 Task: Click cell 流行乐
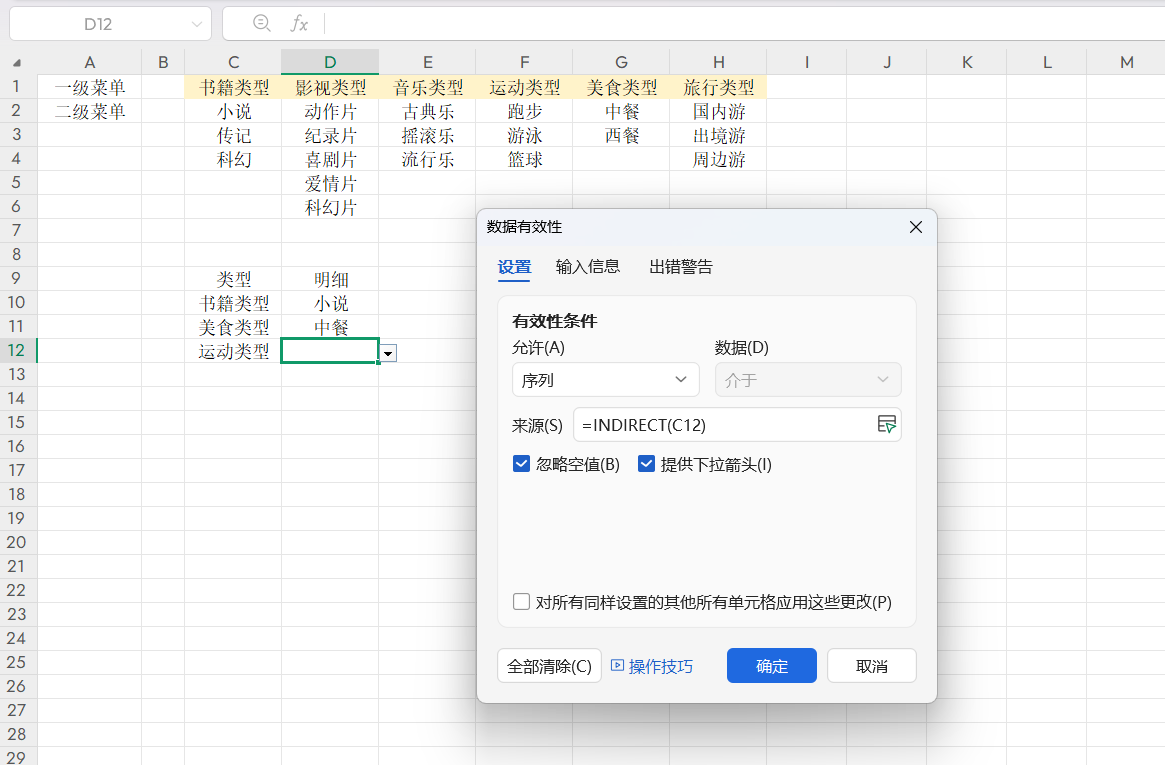click(427, 159)
